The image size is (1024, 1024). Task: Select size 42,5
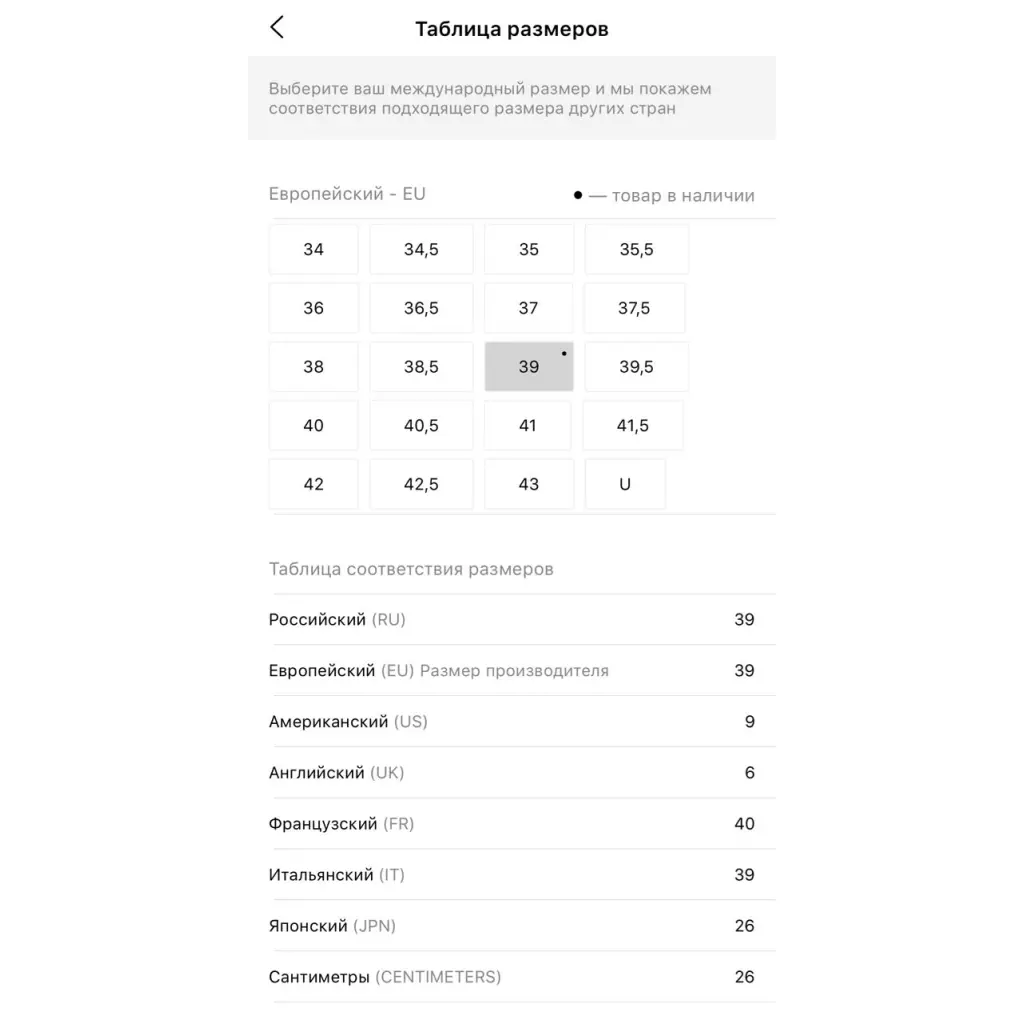click(x=421, y=484)
